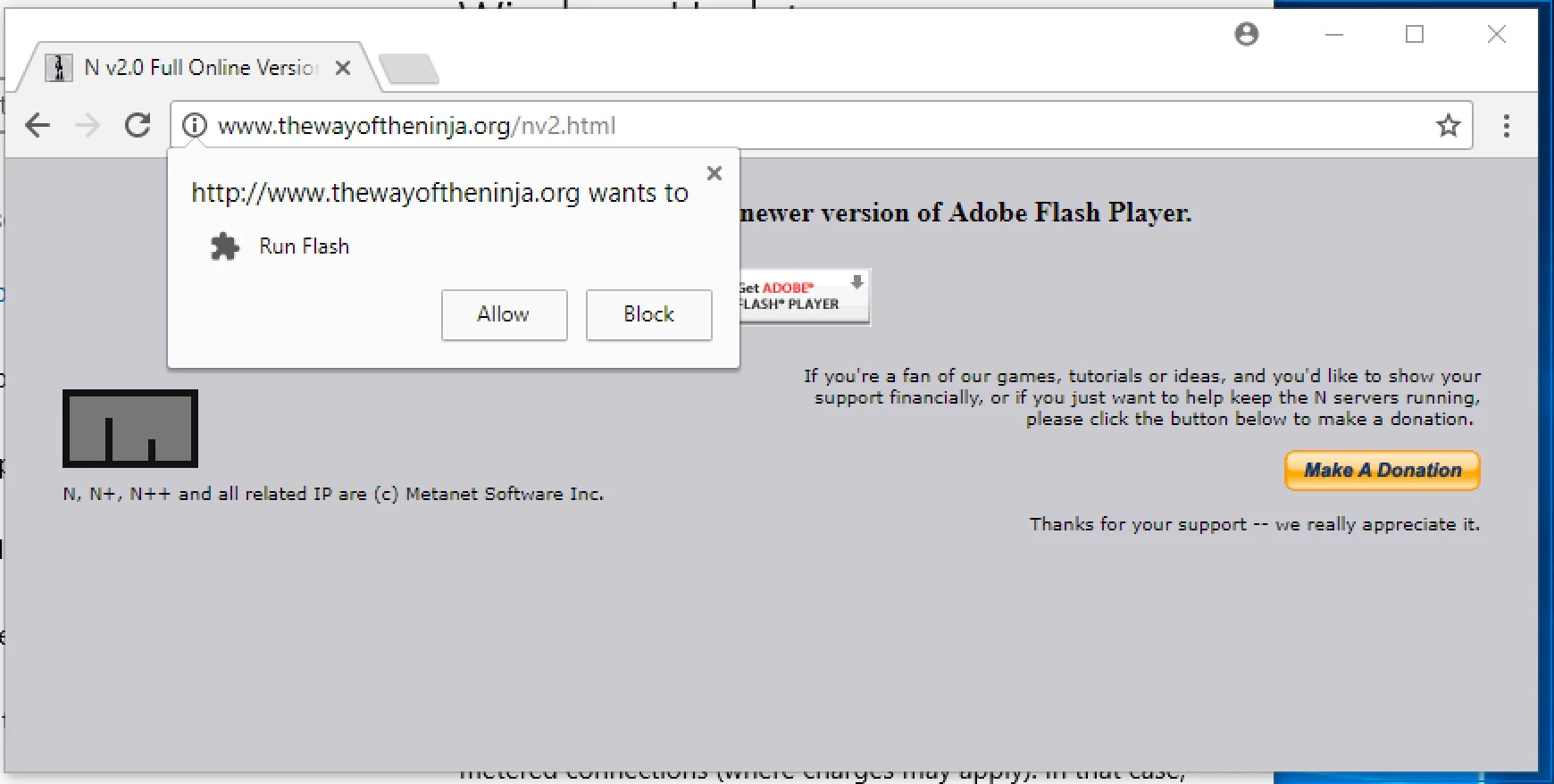Click the tab's ninja favicon
Image resolution: width=1554 pixels, height=784 pixels.
click(59, 68)
